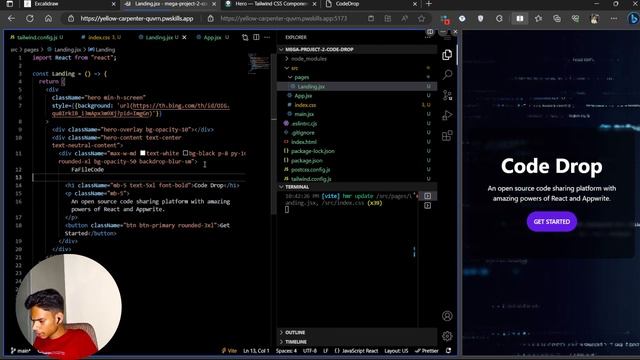Viewport: 640px width, 360px height.
Task: Open .eslintrc.cjs from the explorer tree
Action: (357, 123)
